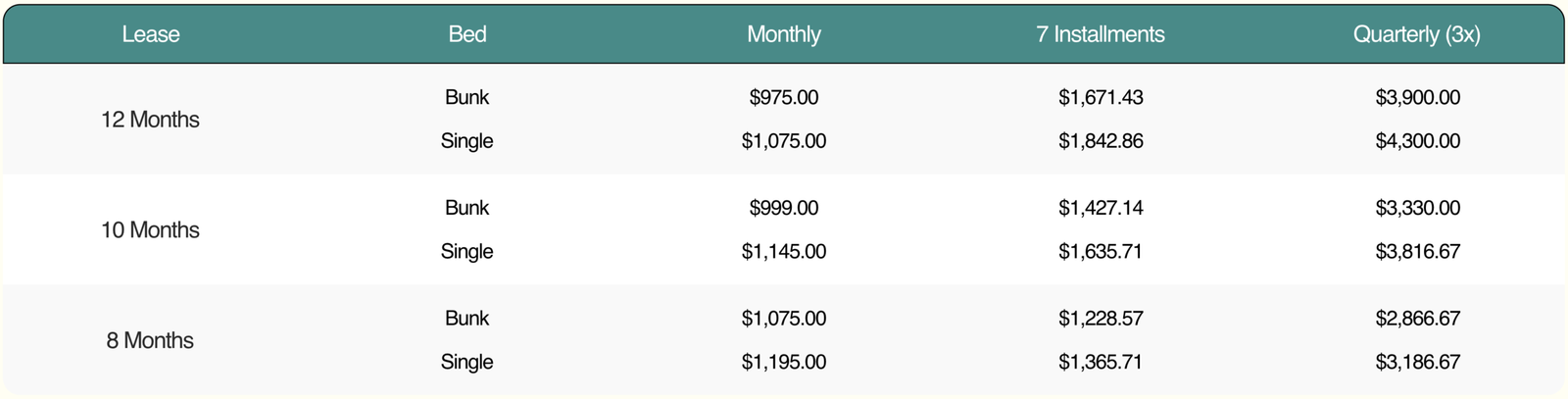Click the $999.00 monthly price
Image resolution: width=1568 pixels, height=399 pixels.
[x=784, y=208]
